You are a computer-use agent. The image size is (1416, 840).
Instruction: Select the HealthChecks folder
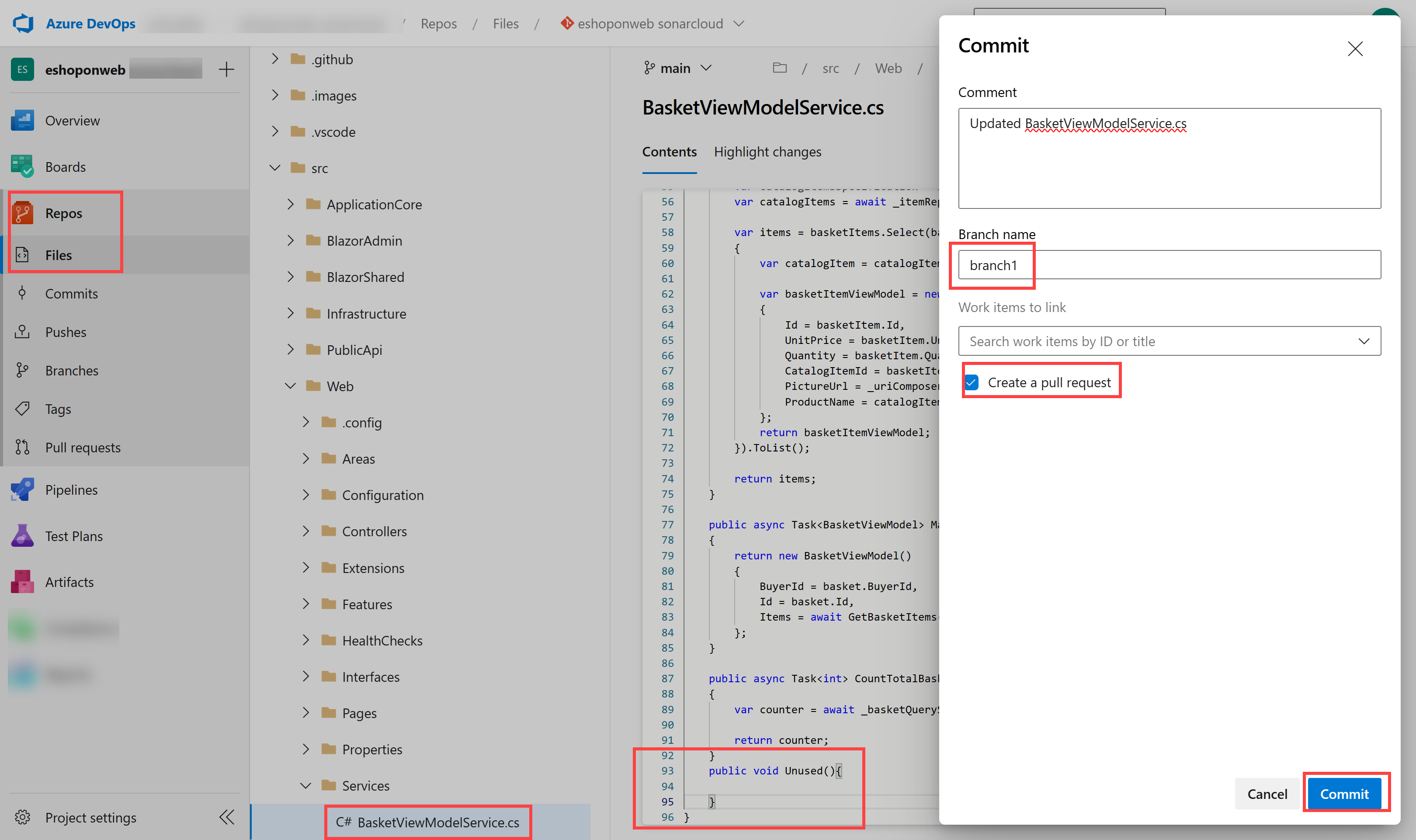click(382, 640)
